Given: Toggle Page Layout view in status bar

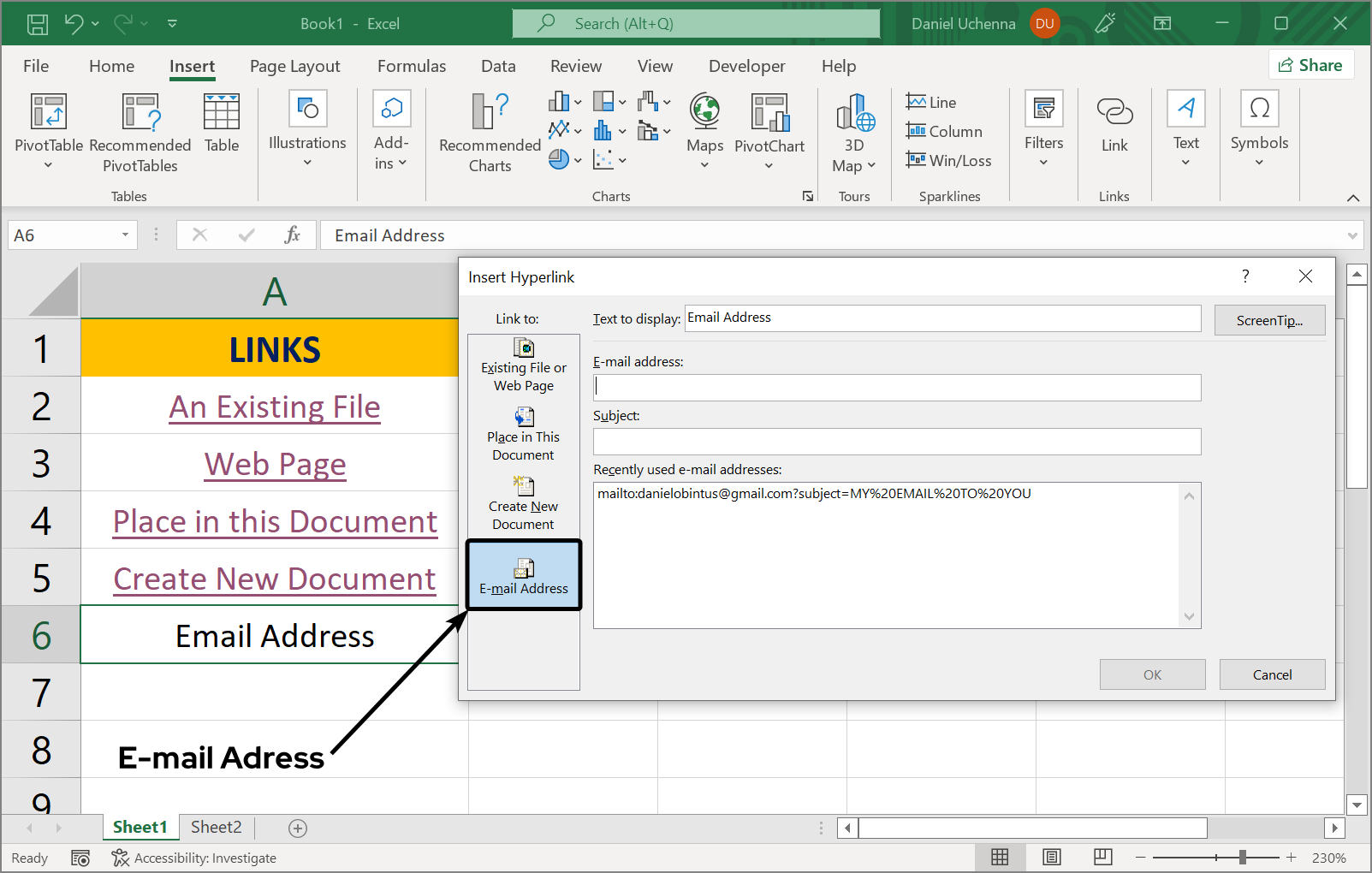Looking at the screenshot, I should pos(1052,857).
